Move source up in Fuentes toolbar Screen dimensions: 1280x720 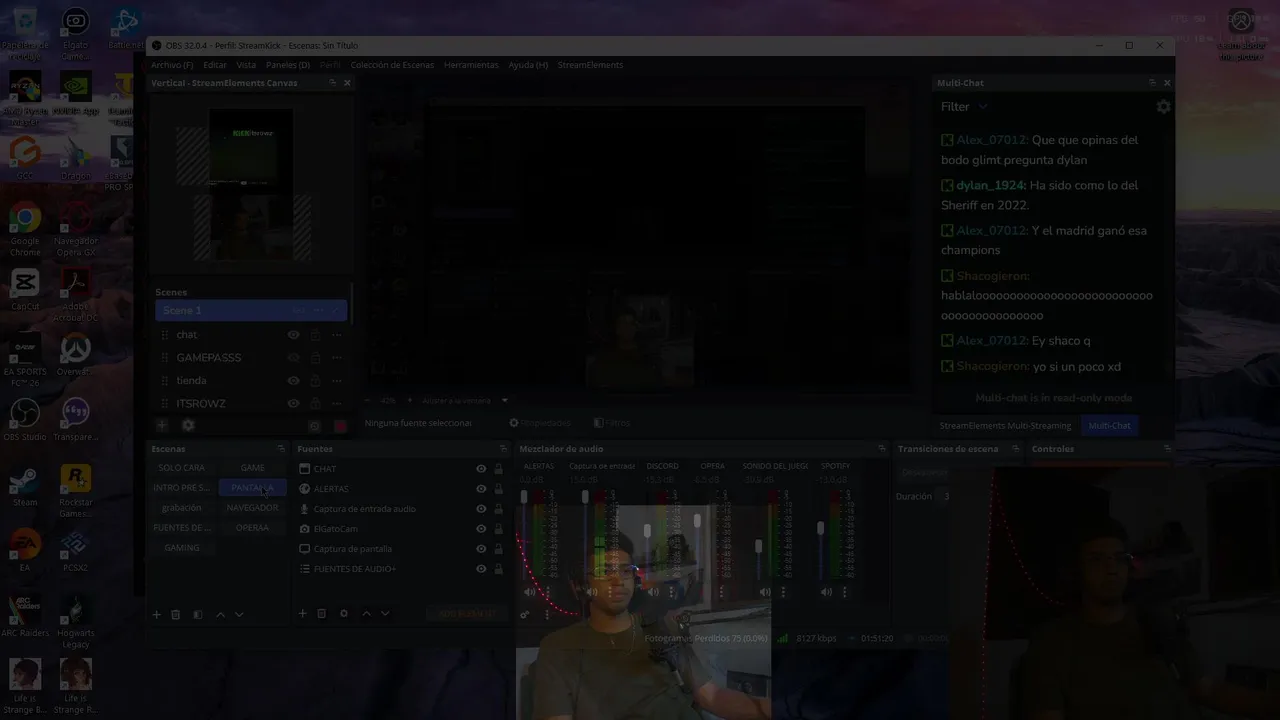[366, 613]
